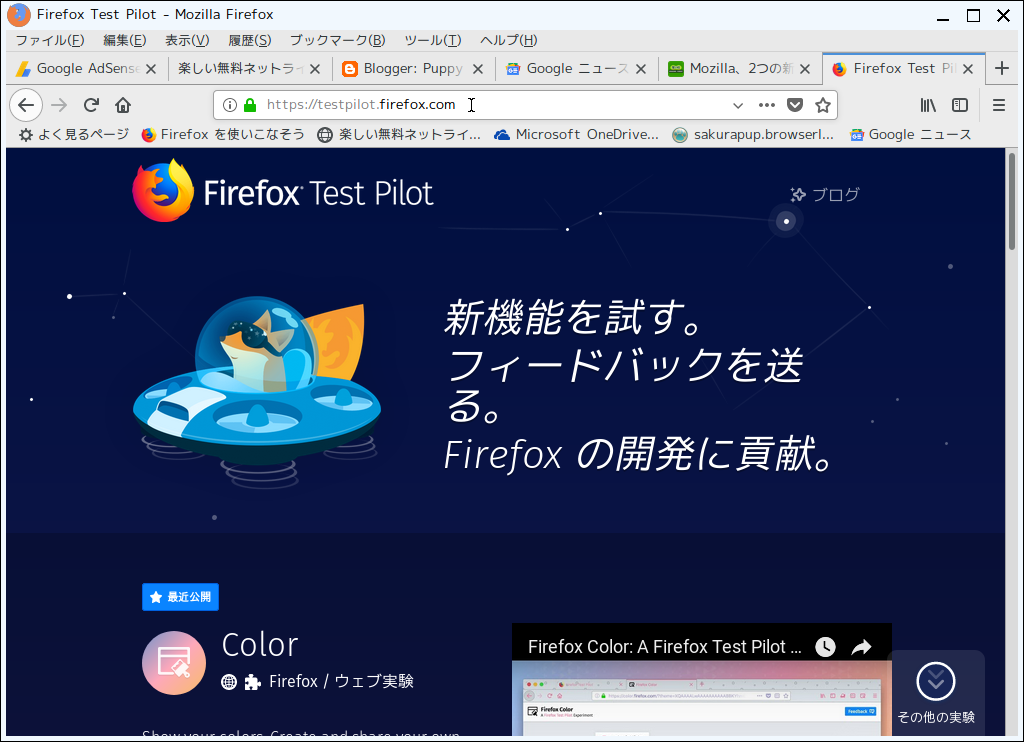
Task: Click the green security lock in the address bar
Action: pyautogui.click(x=247, y=104)
